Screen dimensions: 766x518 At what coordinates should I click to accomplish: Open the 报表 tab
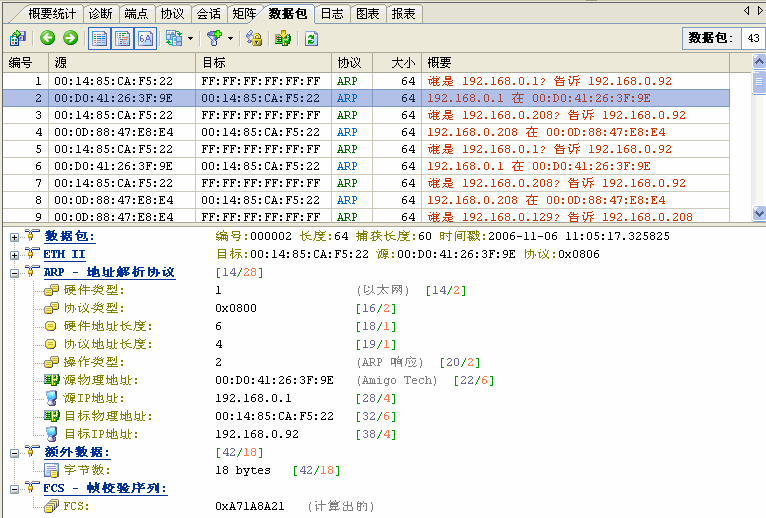pos(403,14)
